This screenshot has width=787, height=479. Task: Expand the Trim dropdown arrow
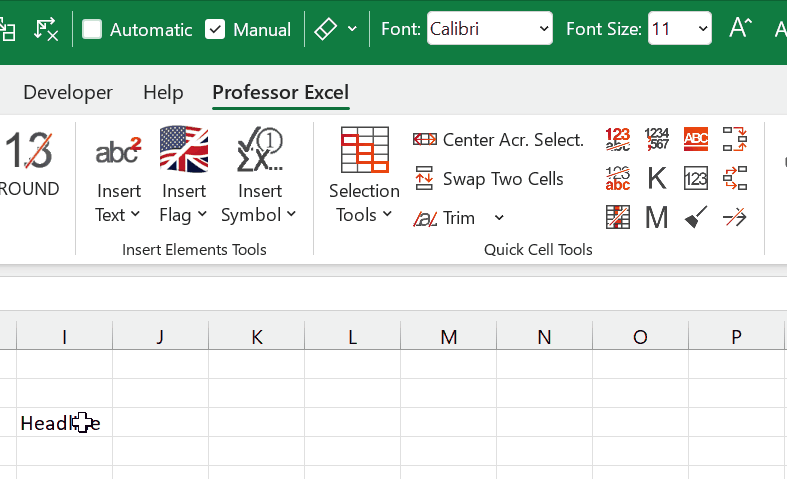pyautogui.click(x=499, y=218)
